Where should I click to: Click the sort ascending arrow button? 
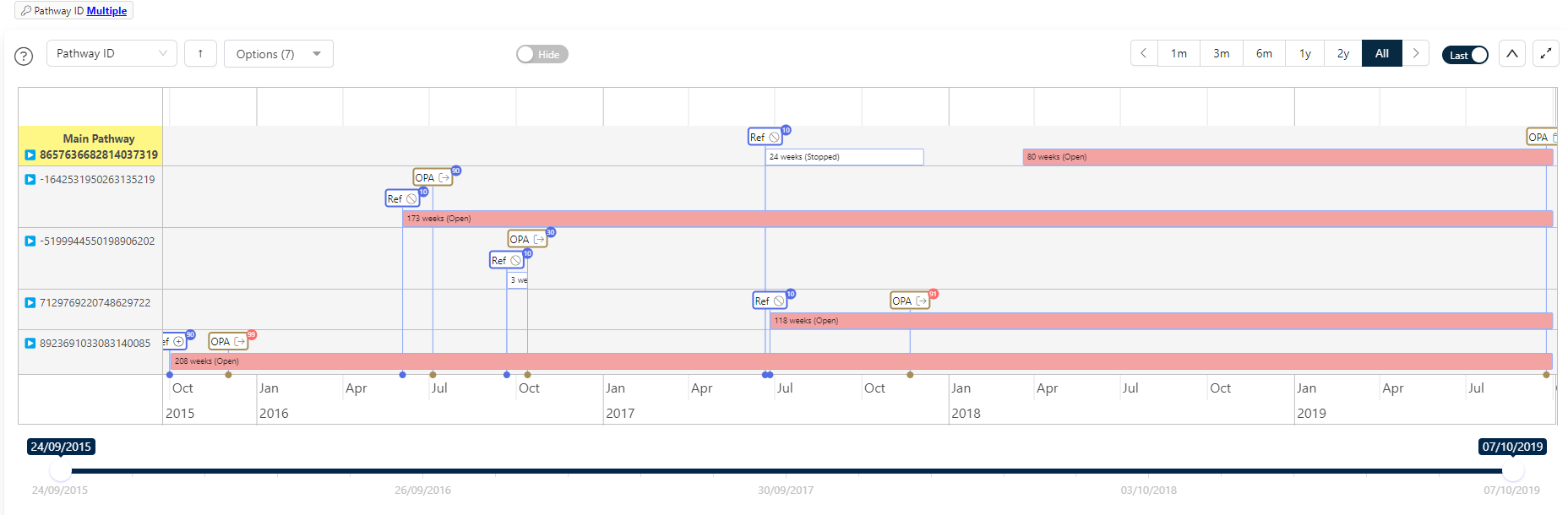pyautogui.click(x=200, y=53)
